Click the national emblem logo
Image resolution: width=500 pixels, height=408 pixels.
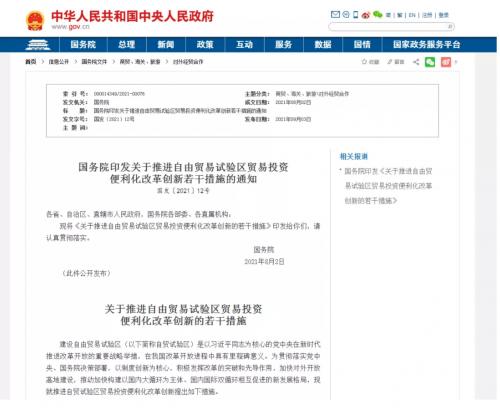pyautogui.click(x=35, y=21)
